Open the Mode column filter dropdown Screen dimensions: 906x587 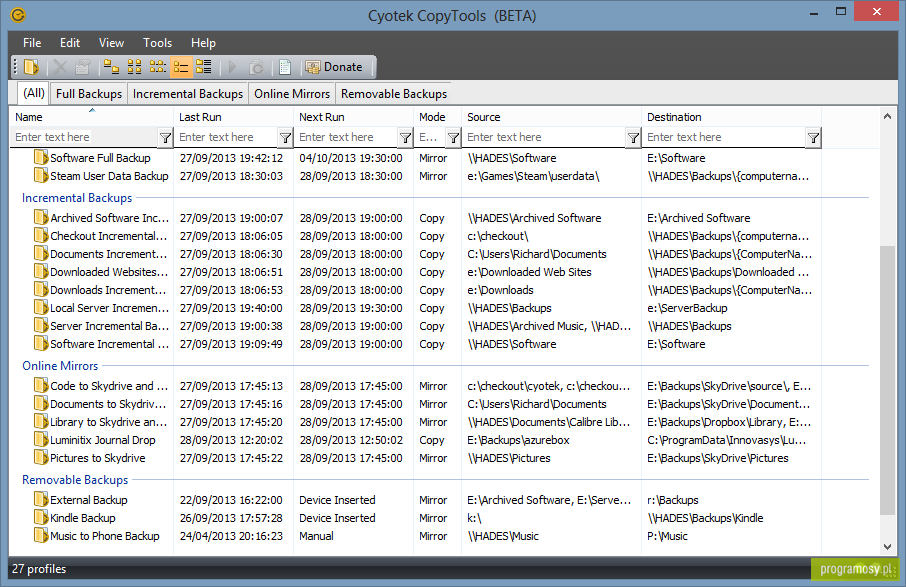pyautogui.click(x=454, y=138)
